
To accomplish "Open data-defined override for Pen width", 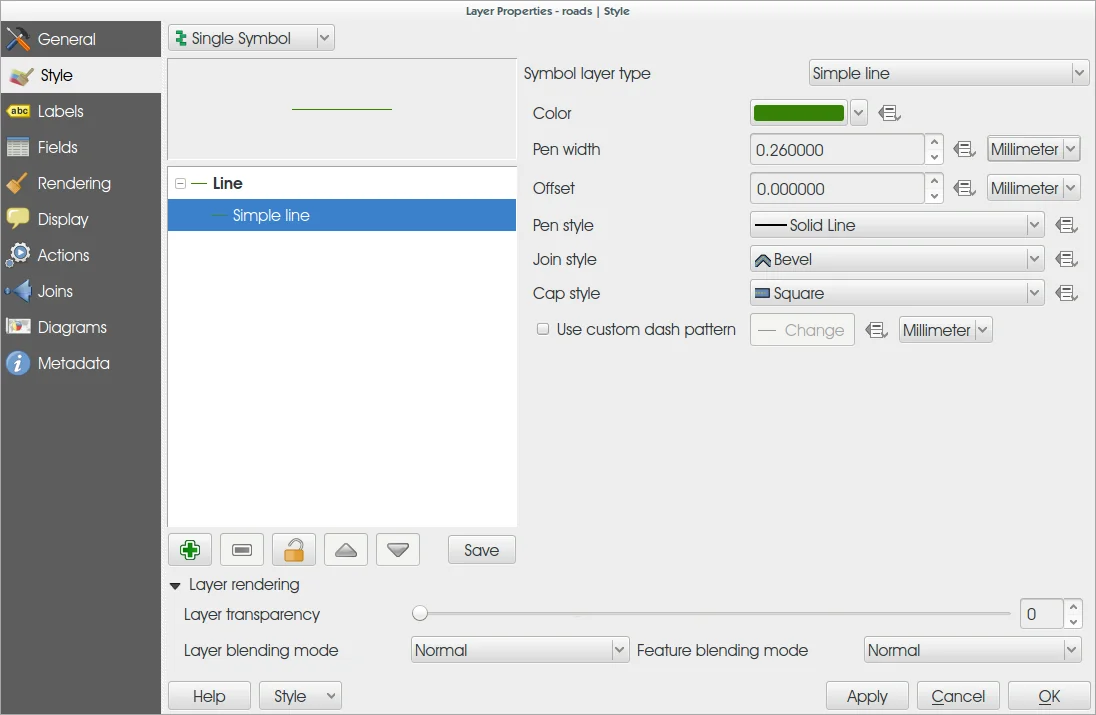I will (x=964, y=150).
